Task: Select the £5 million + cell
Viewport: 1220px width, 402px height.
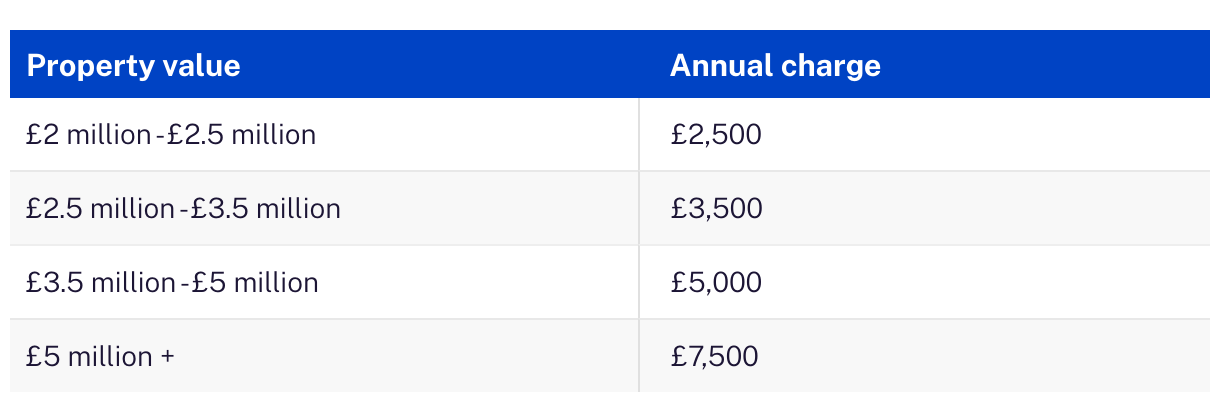Action: (100, 356)
